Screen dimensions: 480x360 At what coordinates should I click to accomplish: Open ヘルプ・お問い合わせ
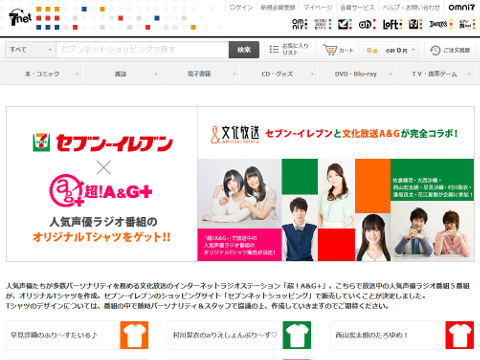(x=411, y=7)
